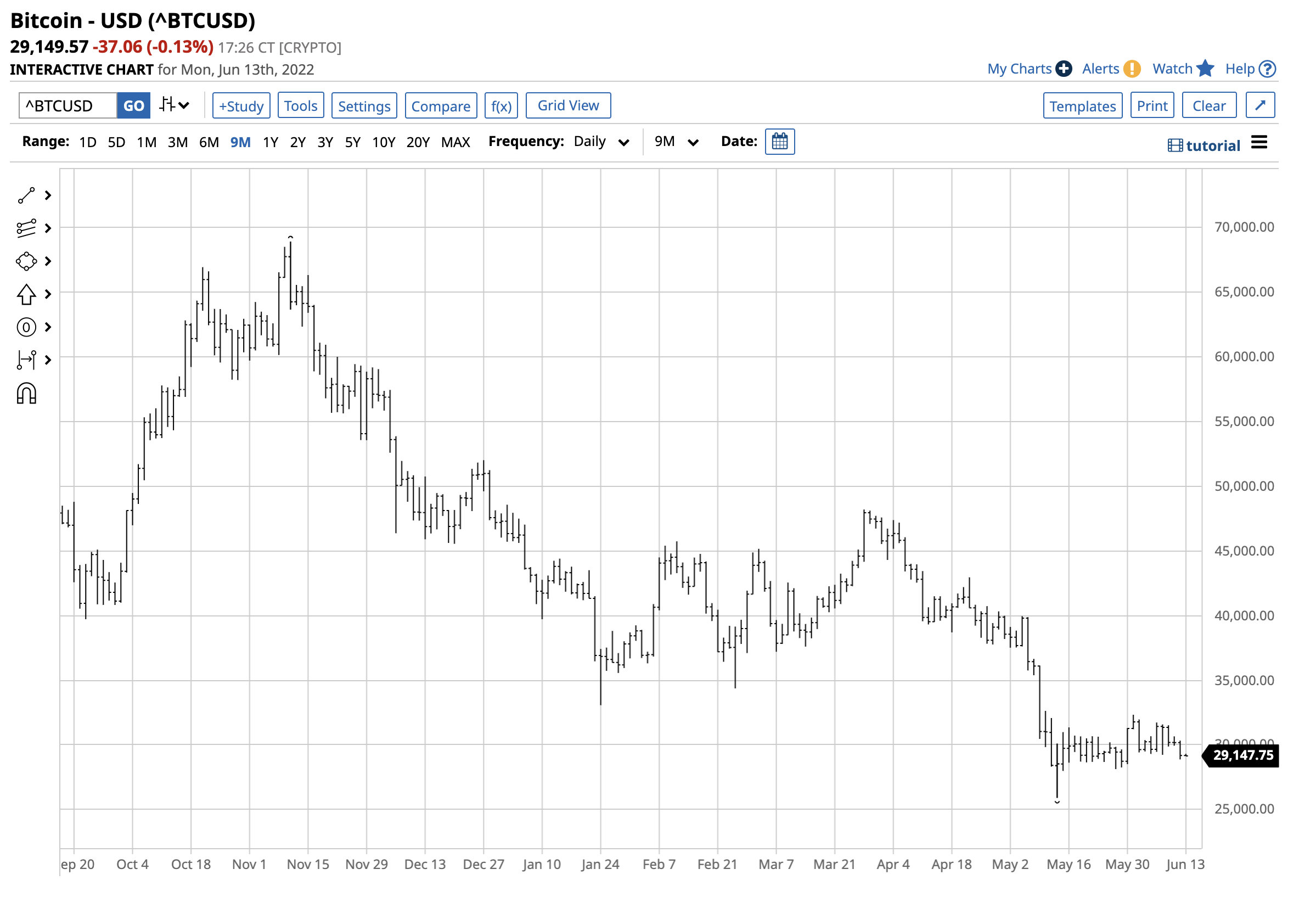Image resolution: width=1316 pixels, height=897 pixels.
Task: Click the November high price bar marker
Action: coord(290,237)
